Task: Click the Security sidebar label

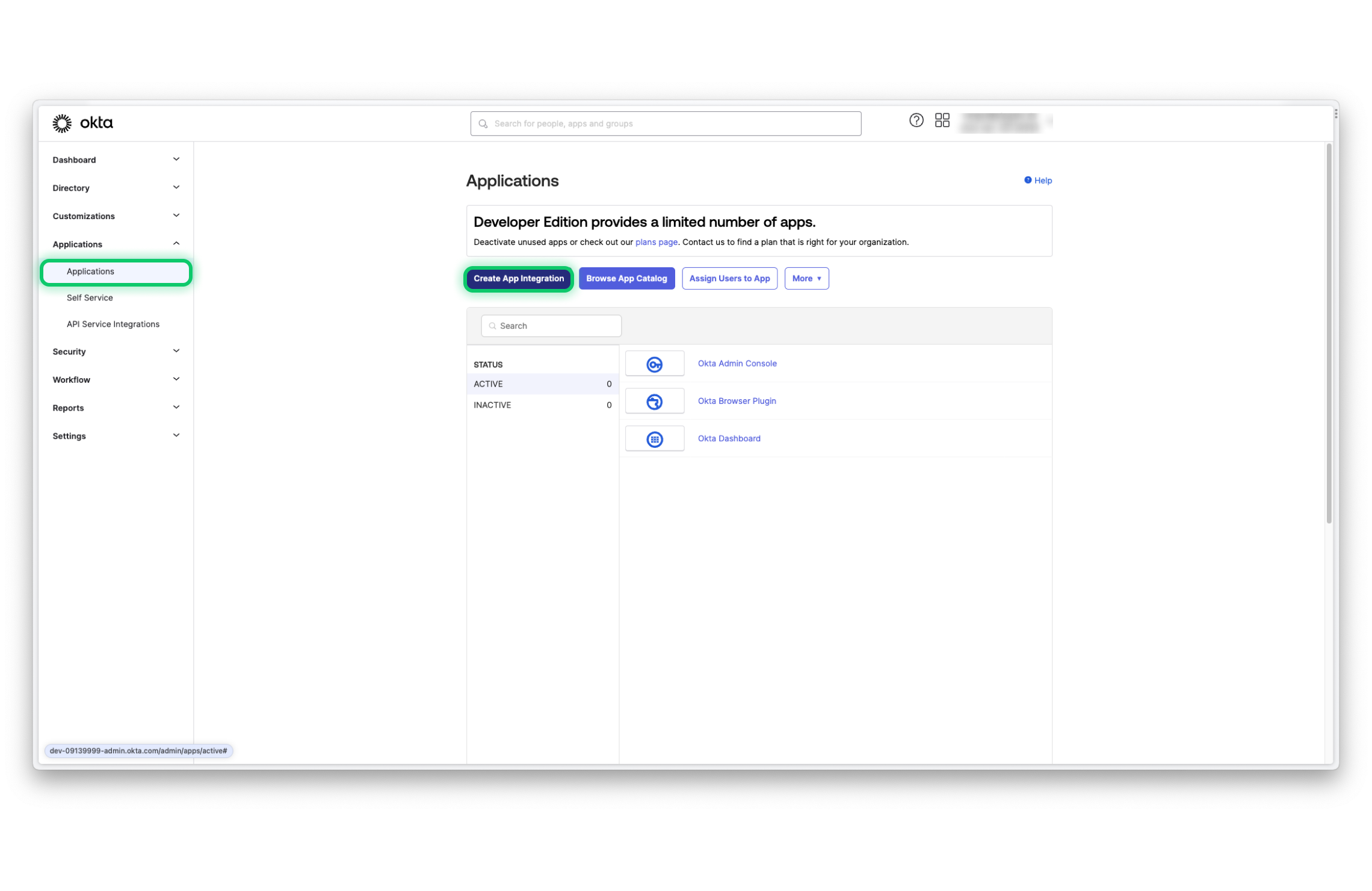Action: point(69,352)
